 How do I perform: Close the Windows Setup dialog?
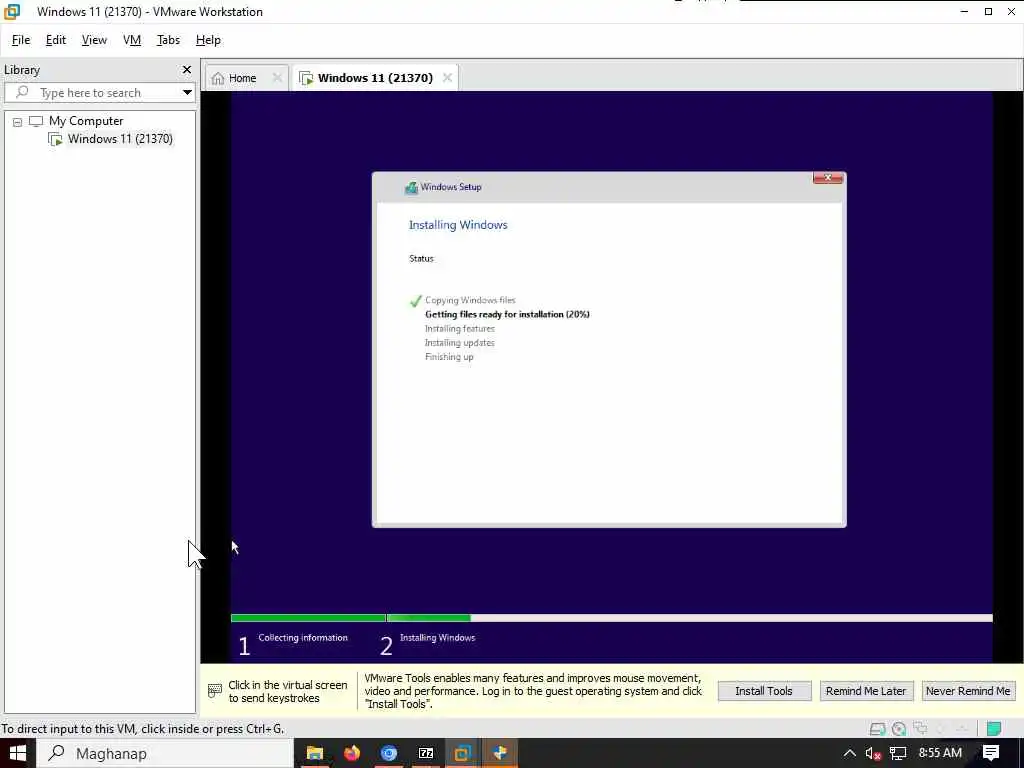point(827,178)
